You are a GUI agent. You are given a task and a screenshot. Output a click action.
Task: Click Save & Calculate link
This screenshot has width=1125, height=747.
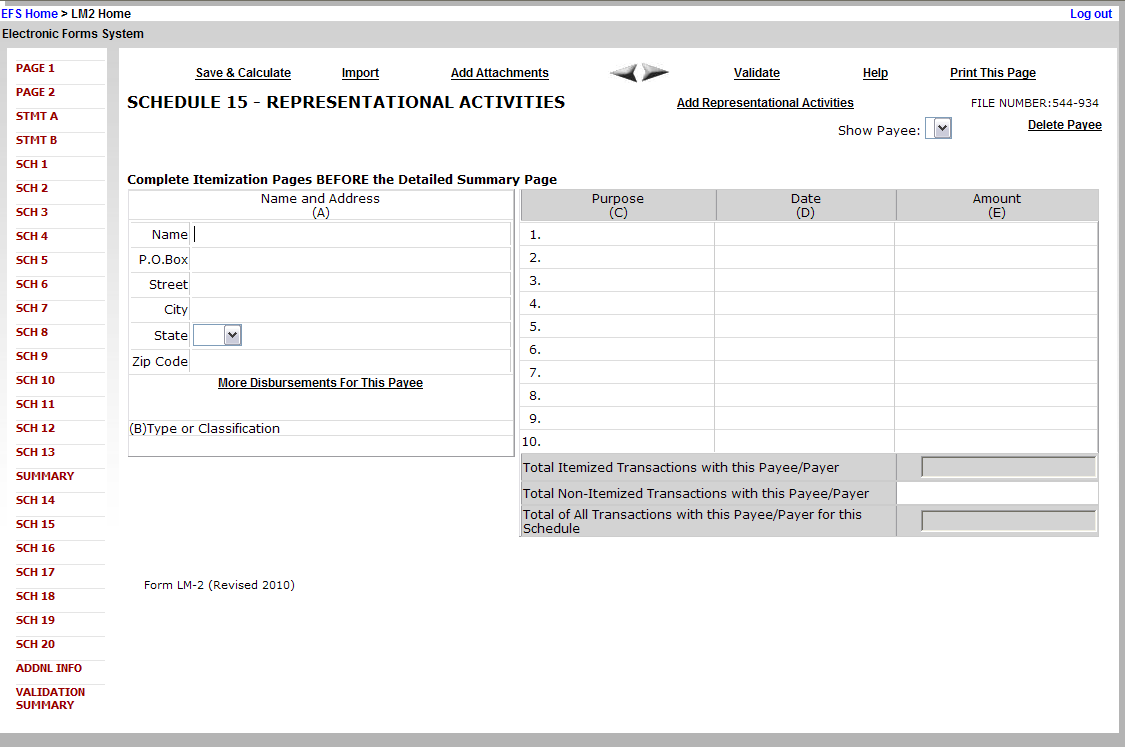click(243, 73)
